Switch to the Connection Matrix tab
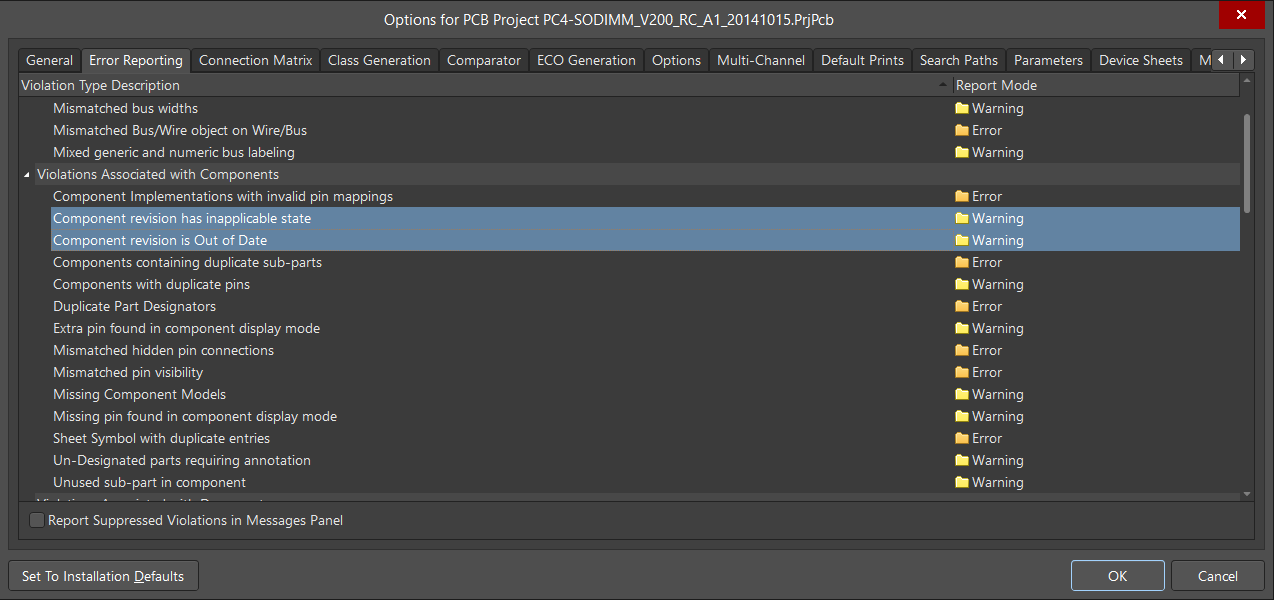Viewport: 1274px width, 600px height. (x=255, y=60)
